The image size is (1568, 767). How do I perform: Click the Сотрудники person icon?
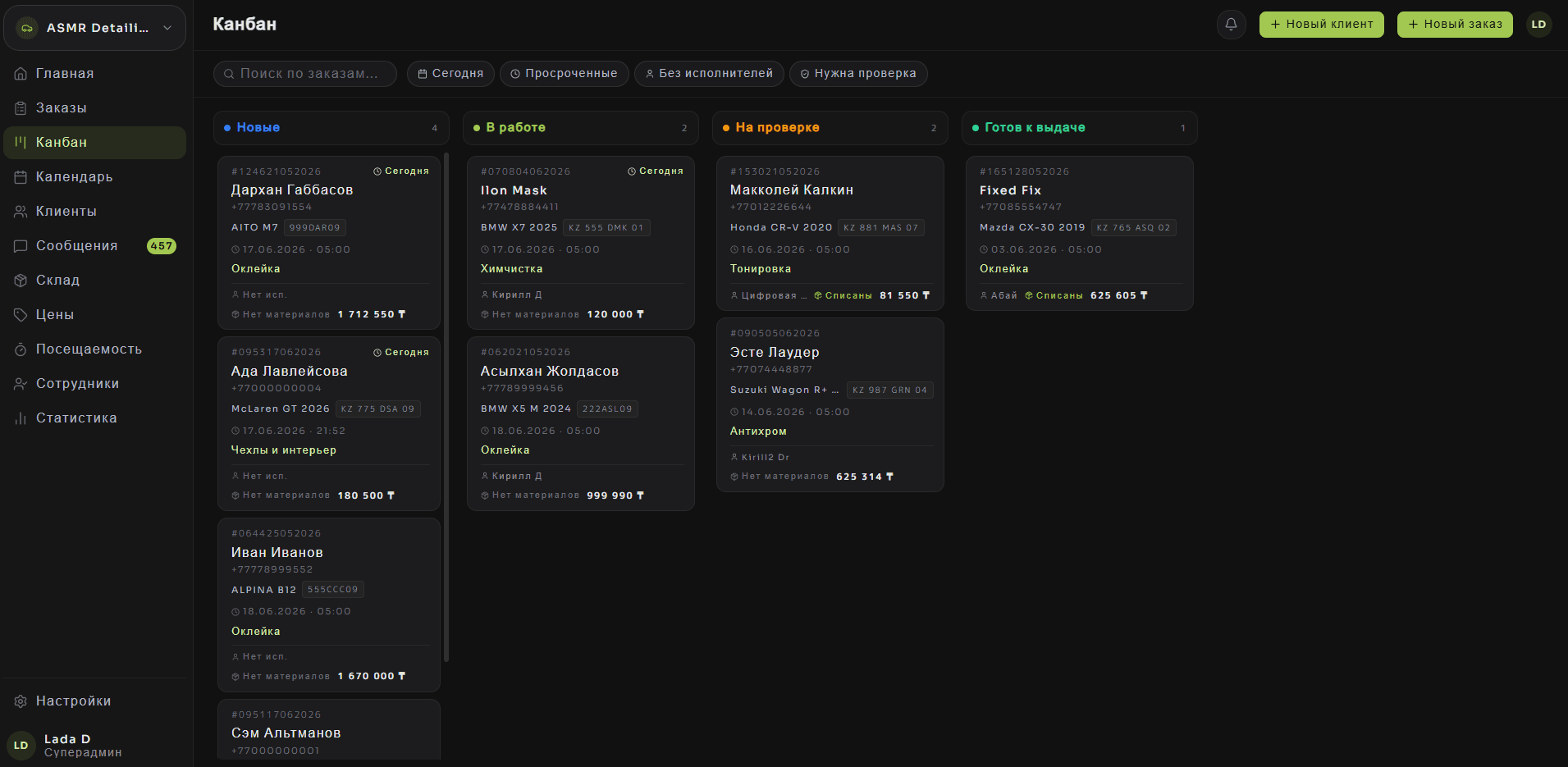pyautogui.click(x=21, y=384)
